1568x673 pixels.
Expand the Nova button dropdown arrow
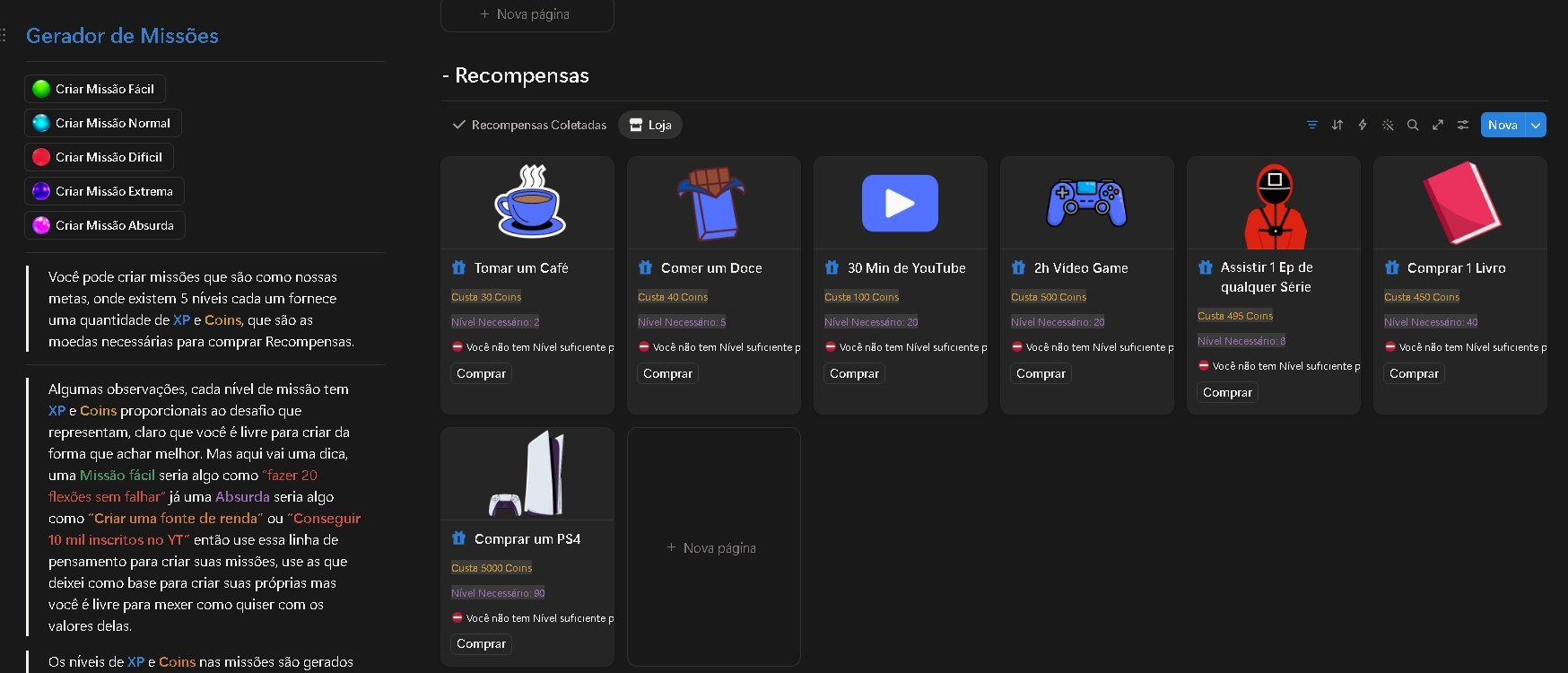[x=1536, y=125]
